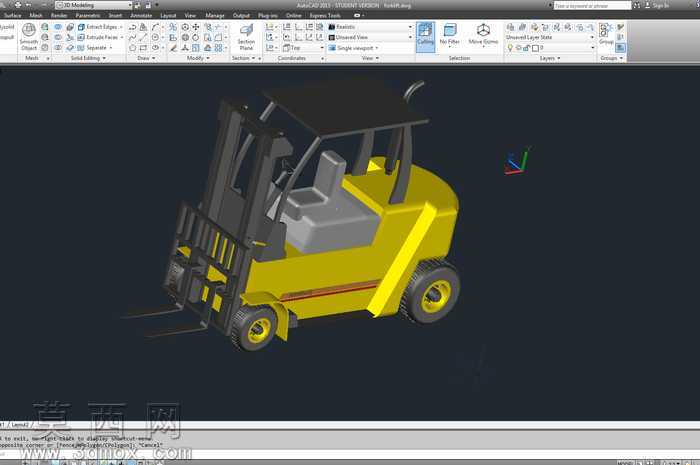Open the Extract Edges dropdown arrow
This screenshot has width=700, height=465.
pos(121,27)
